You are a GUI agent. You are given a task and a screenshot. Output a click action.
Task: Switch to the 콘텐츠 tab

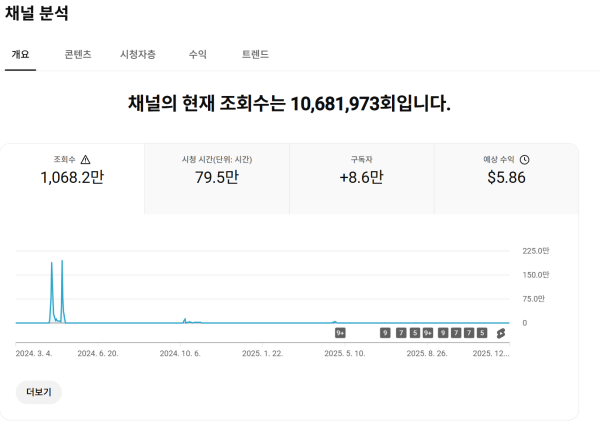78,54
